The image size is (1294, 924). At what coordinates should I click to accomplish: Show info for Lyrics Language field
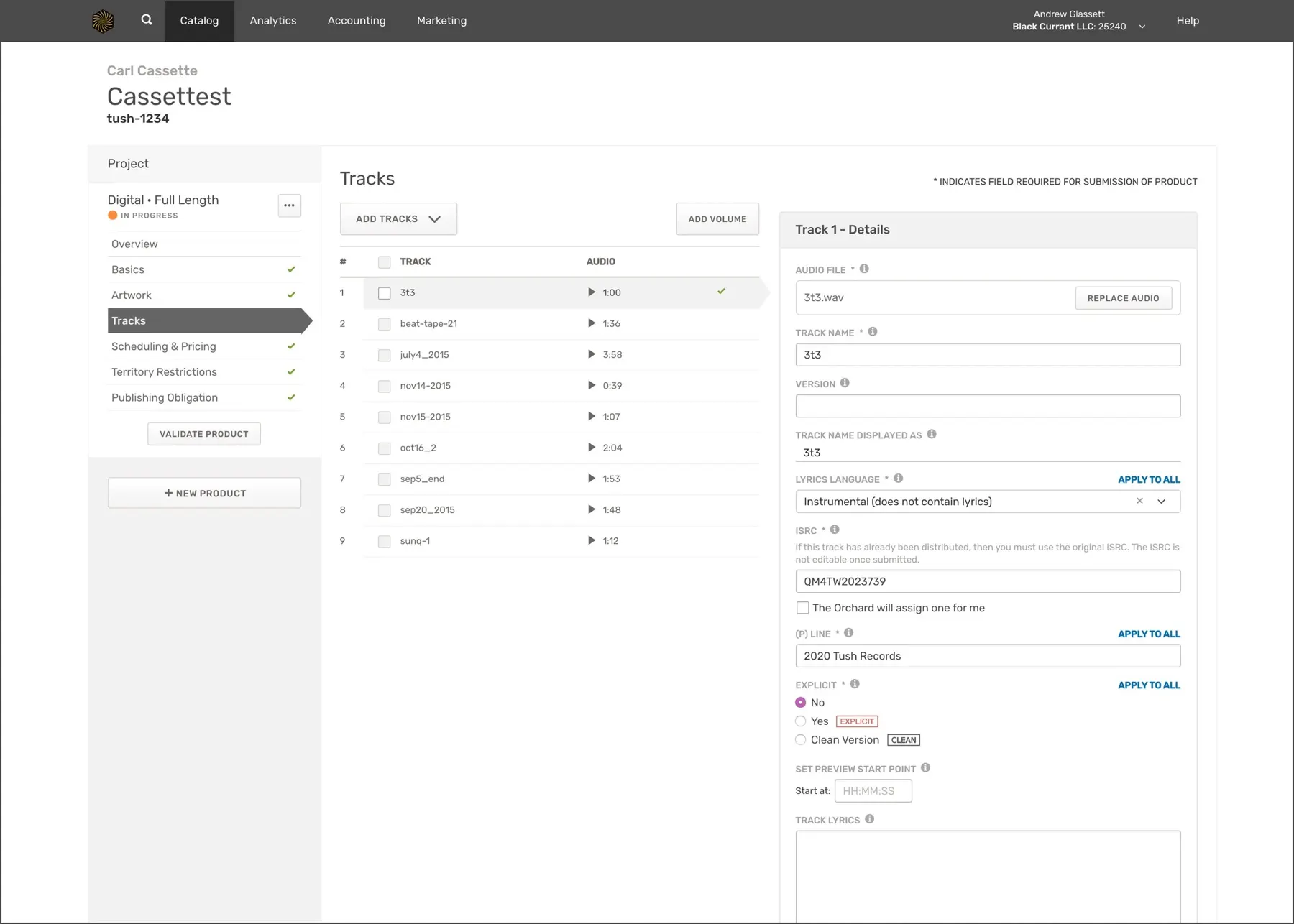[898, 479]
